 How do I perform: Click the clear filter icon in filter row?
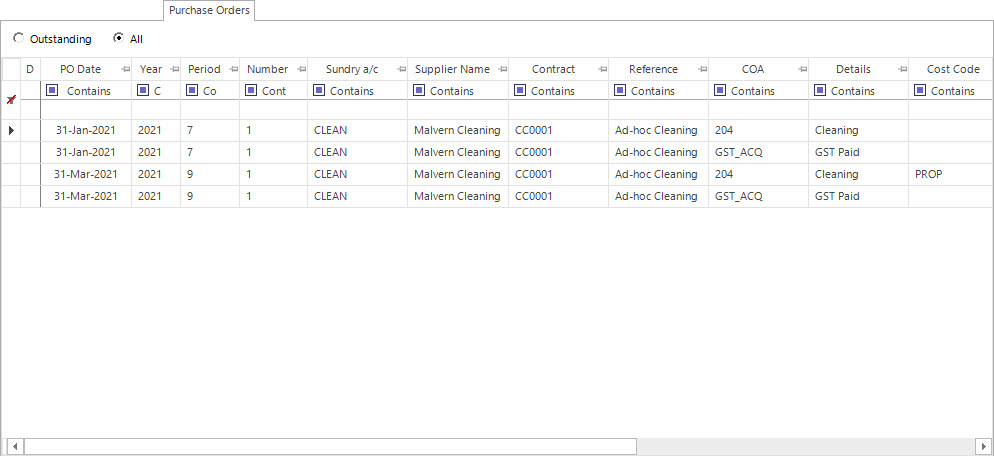pyautogui.click(x=11, y=100)
